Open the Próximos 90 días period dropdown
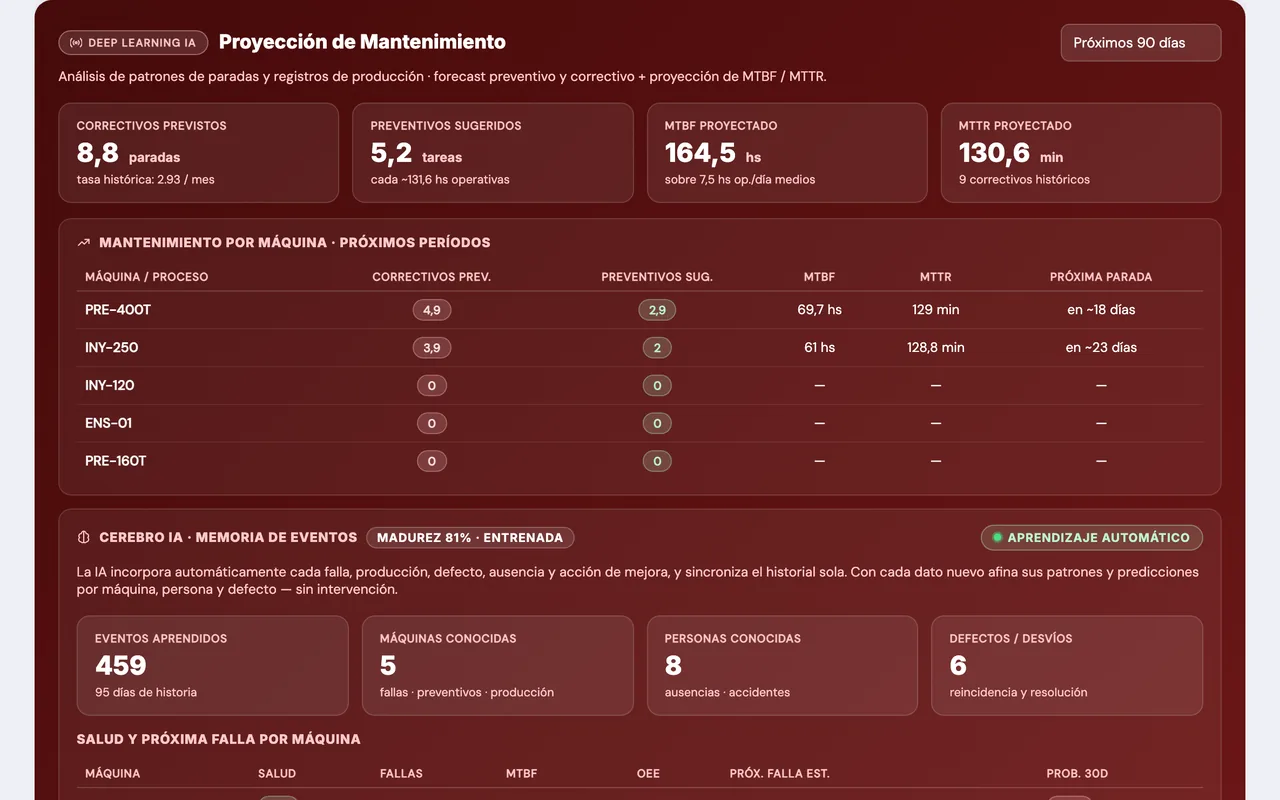Viewport: 1280px width, 800px height. pos(1140,43)
